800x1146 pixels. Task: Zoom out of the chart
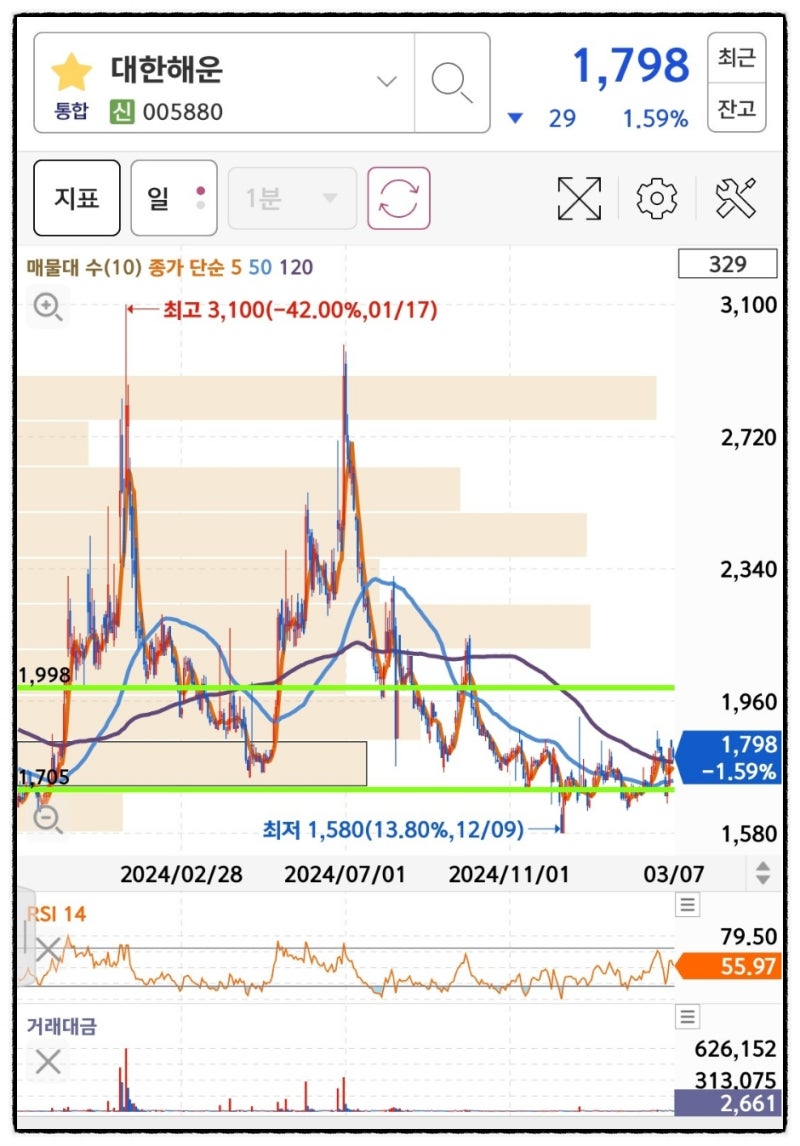click(48, 819)
